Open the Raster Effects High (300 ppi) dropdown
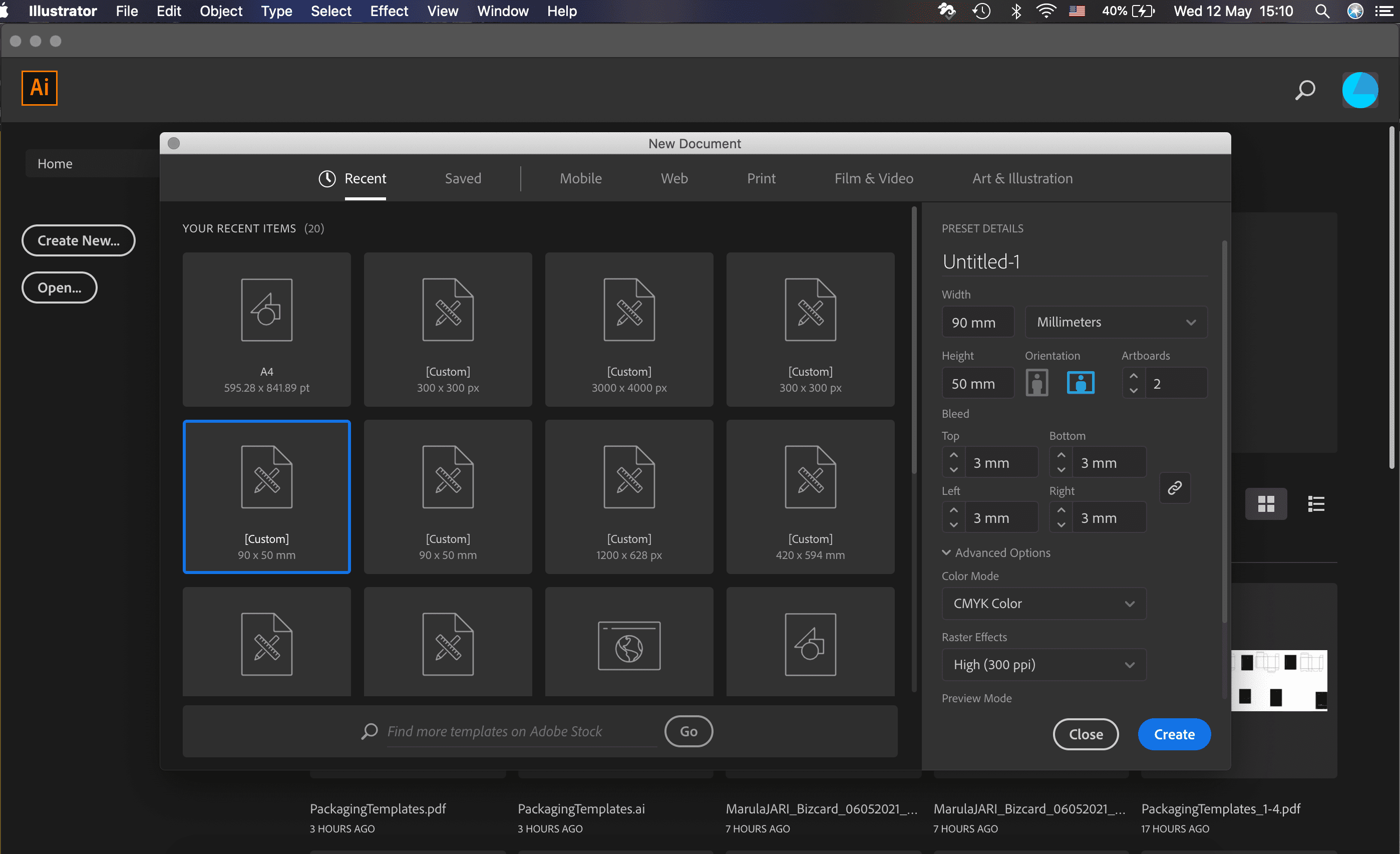Screen dimensions: 1400x854 tap(1044, 664)
